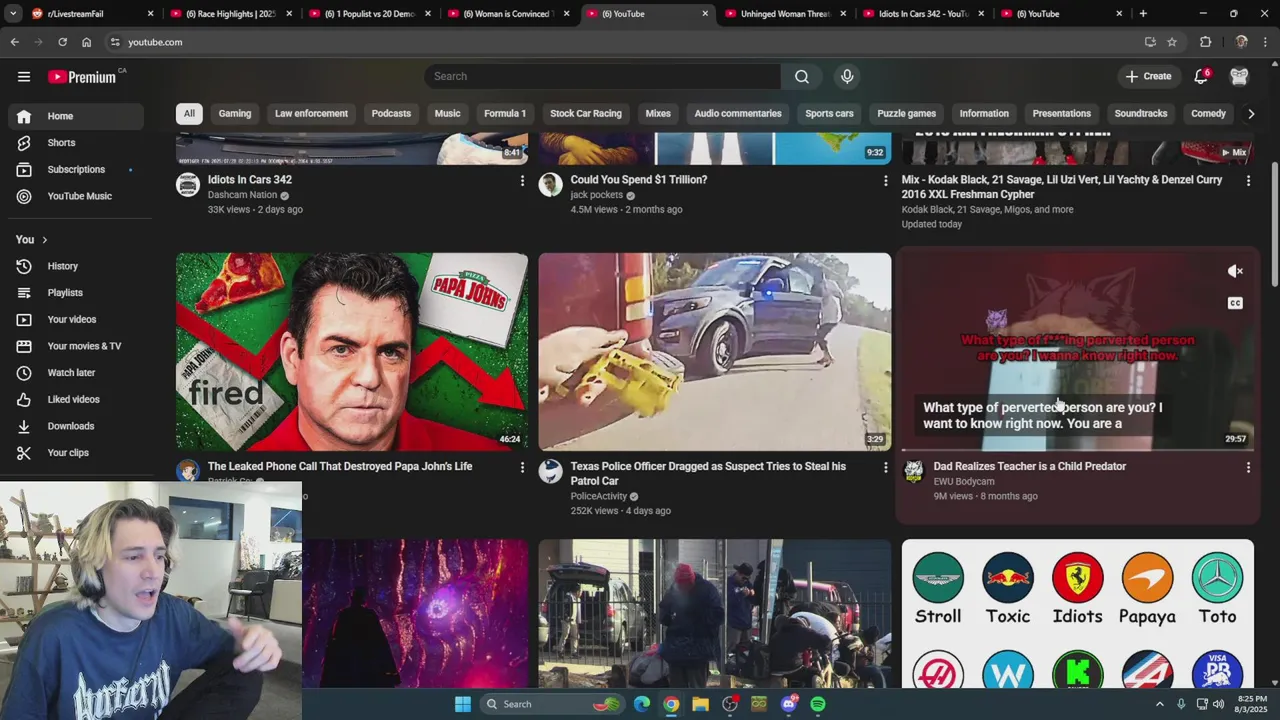Open Texas Police Officer Dragged video title
1280x720 pixels.
tap(708, 473)
